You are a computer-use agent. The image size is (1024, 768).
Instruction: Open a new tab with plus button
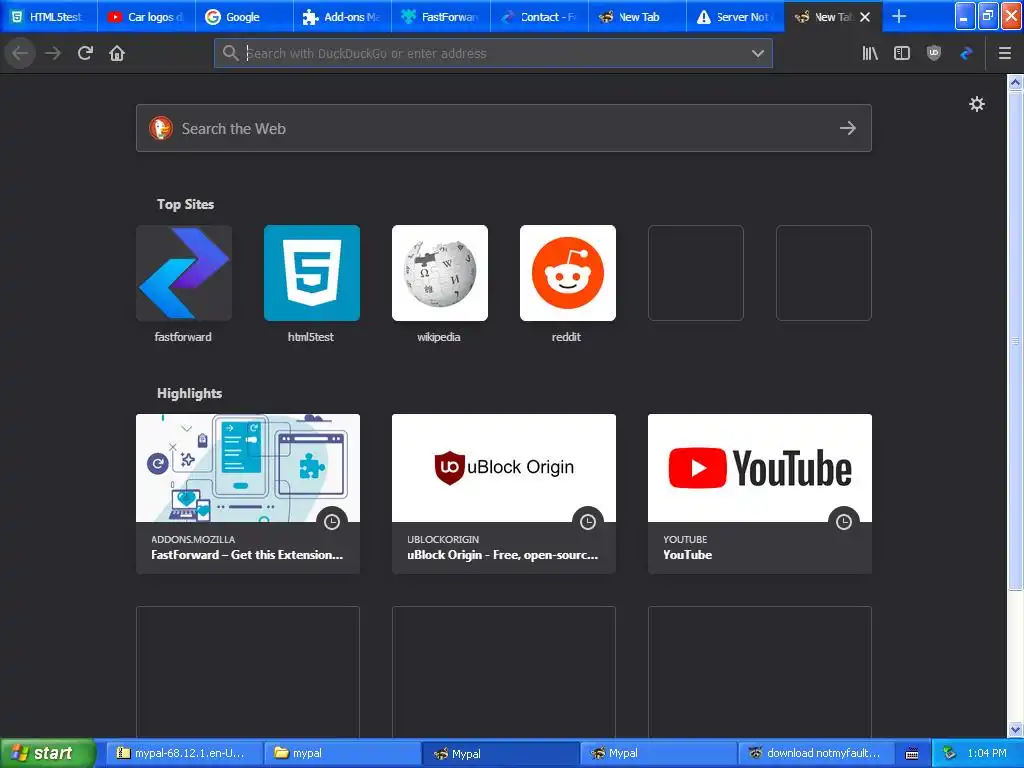coord(899,16)
